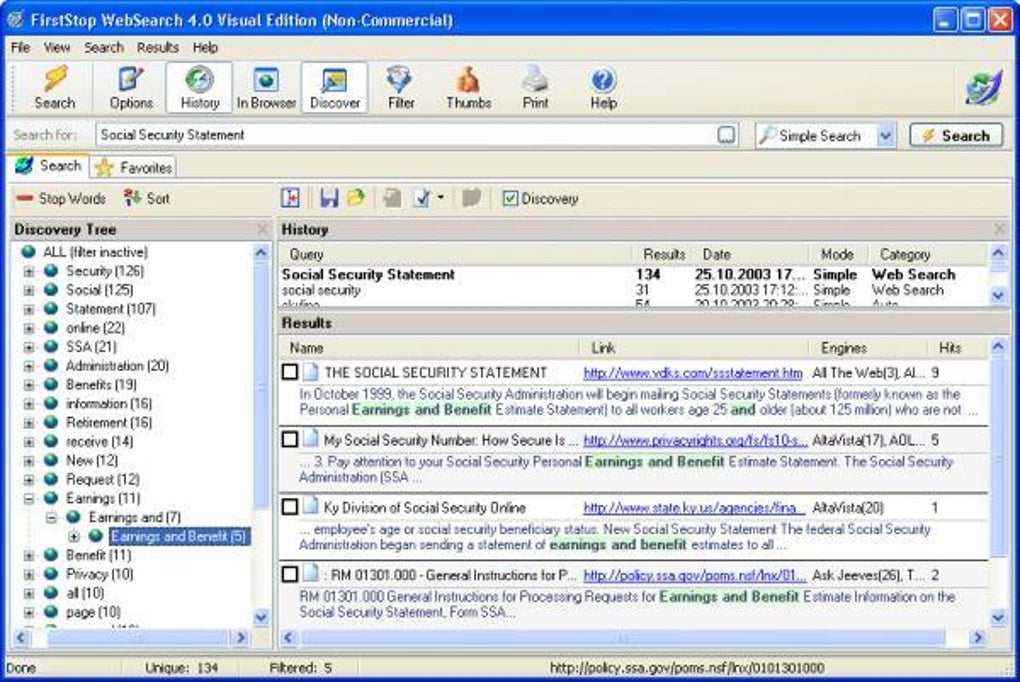Toggle the Discover toolbar button

click(334, 87)
